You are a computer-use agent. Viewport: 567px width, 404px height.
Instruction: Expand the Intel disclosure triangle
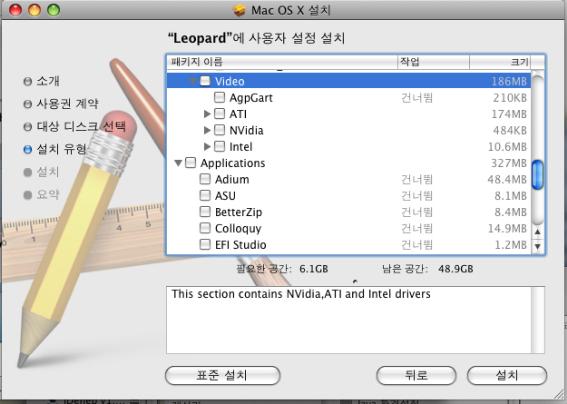(207, 146)
